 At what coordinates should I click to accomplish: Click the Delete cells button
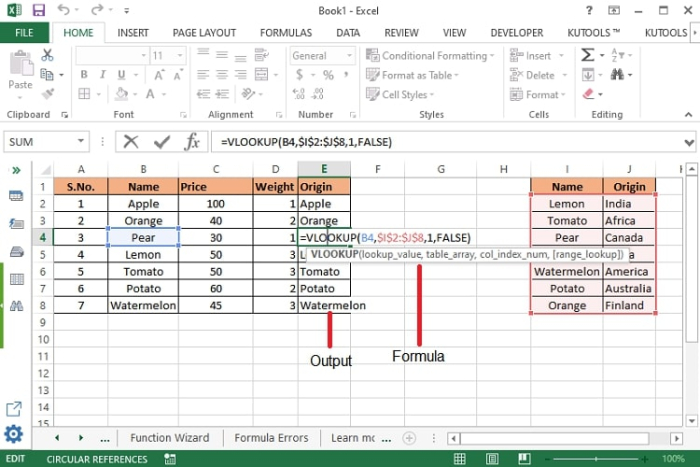pyautogui.click(x=532, y=75)
